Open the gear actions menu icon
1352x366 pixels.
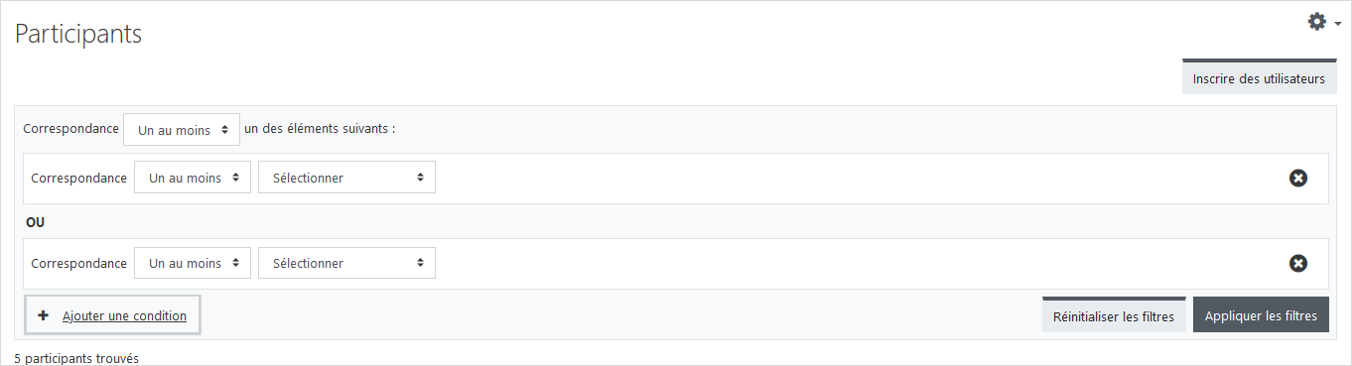point(1317,21)
